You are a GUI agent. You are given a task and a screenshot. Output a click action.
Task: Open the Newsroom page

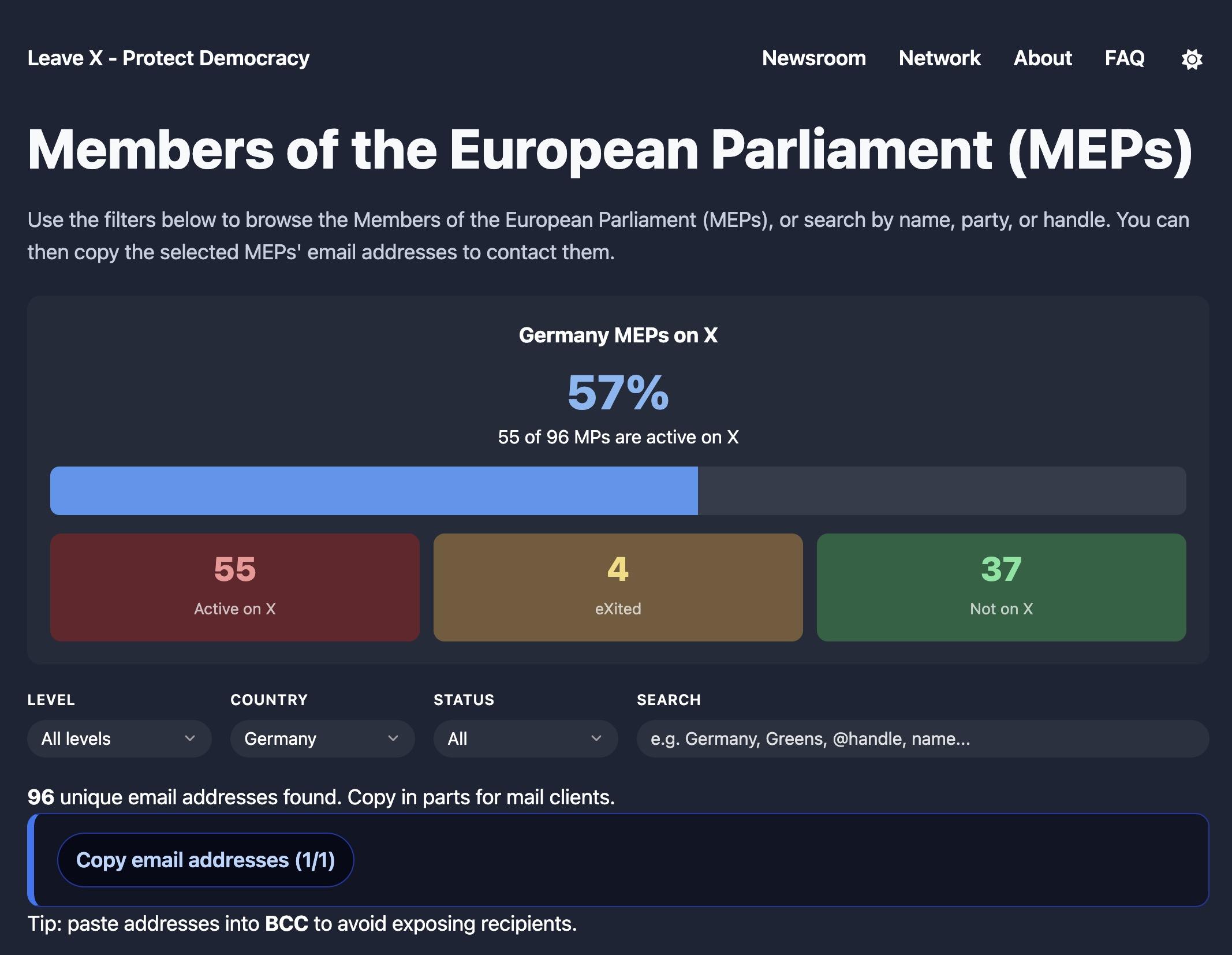pyautogui.click(x=813, y=58)
